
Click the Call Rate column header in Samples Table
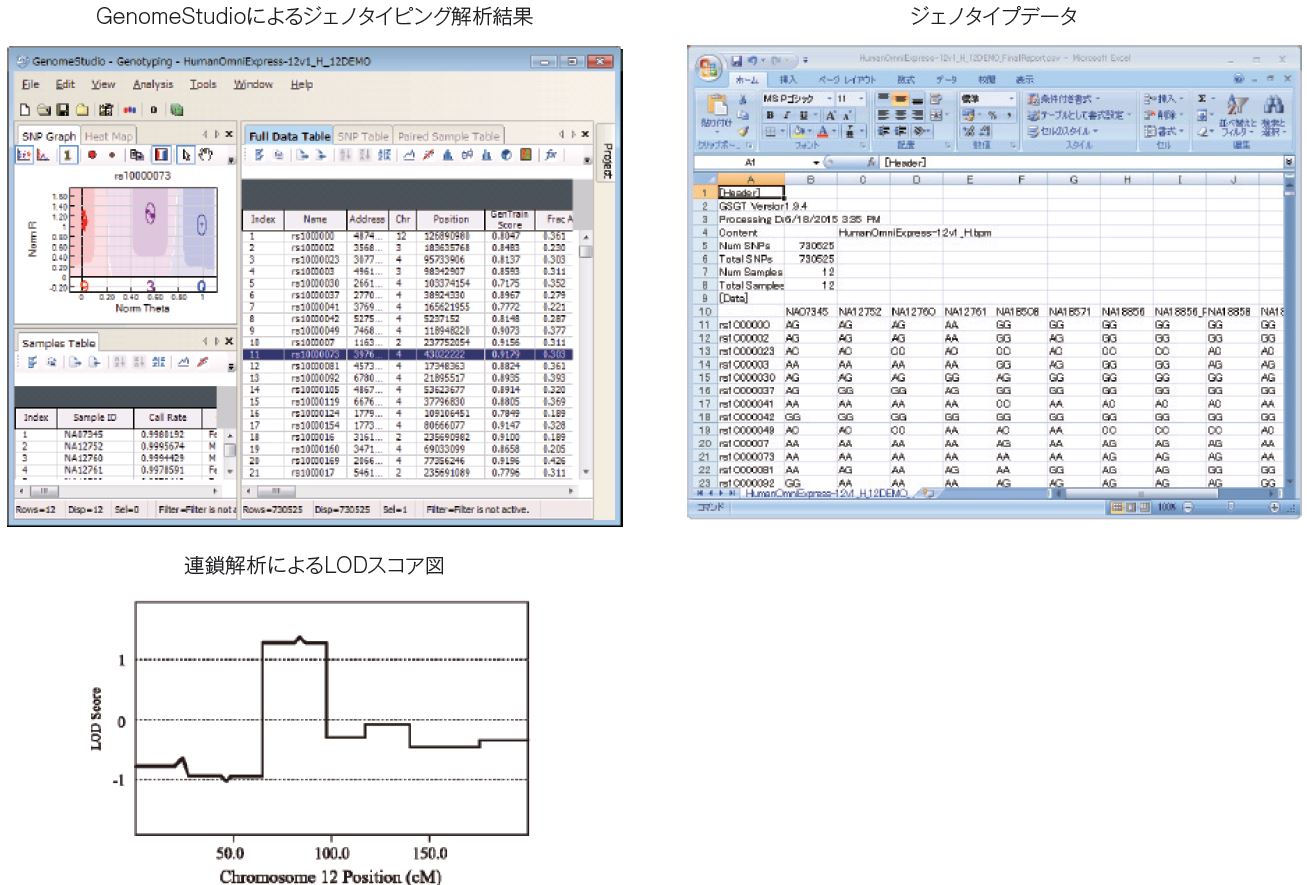pyautogui.click(x=167, y=419)
